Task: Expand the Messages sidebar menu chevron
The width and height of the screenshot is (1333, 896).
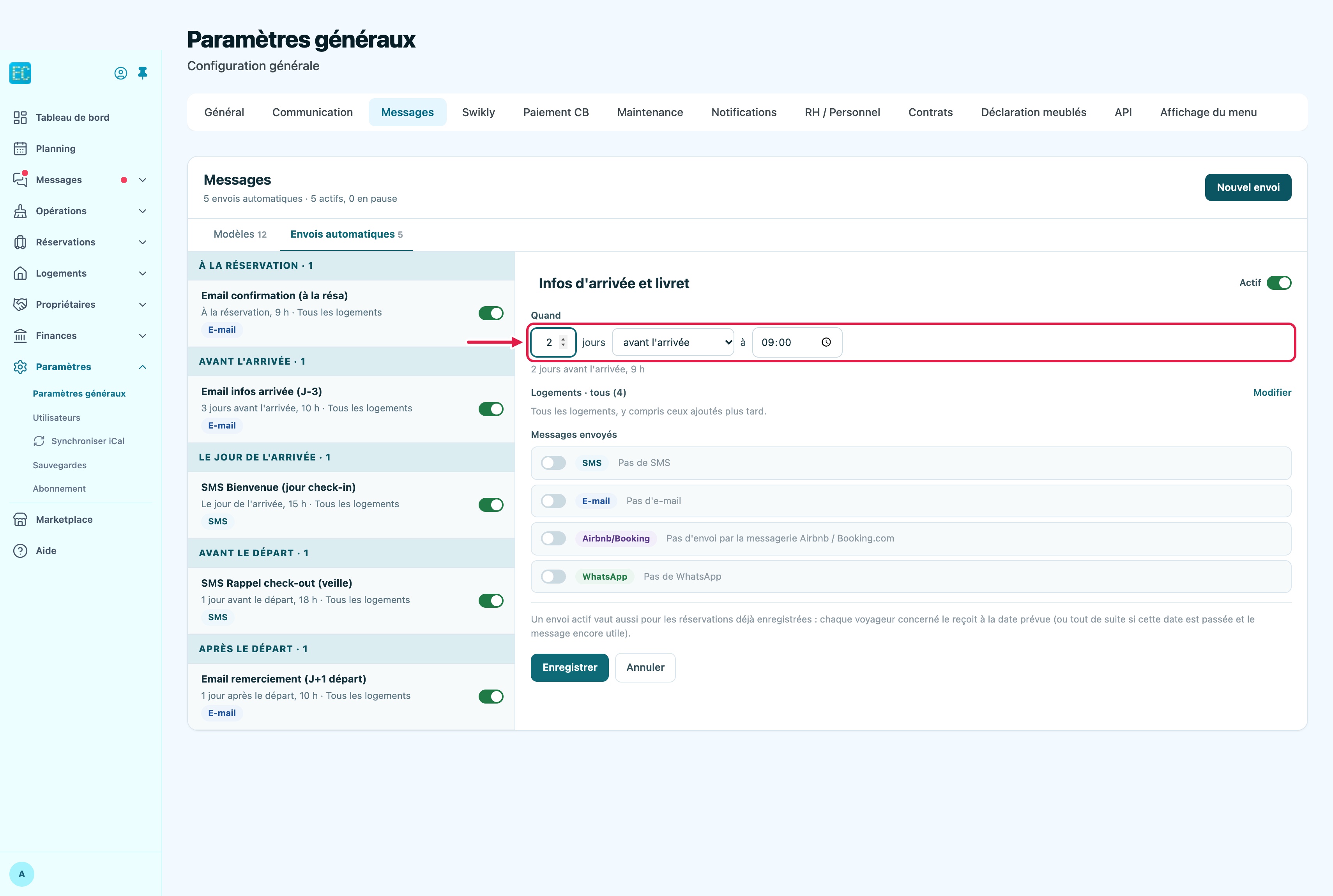Action: click(143, 180)
